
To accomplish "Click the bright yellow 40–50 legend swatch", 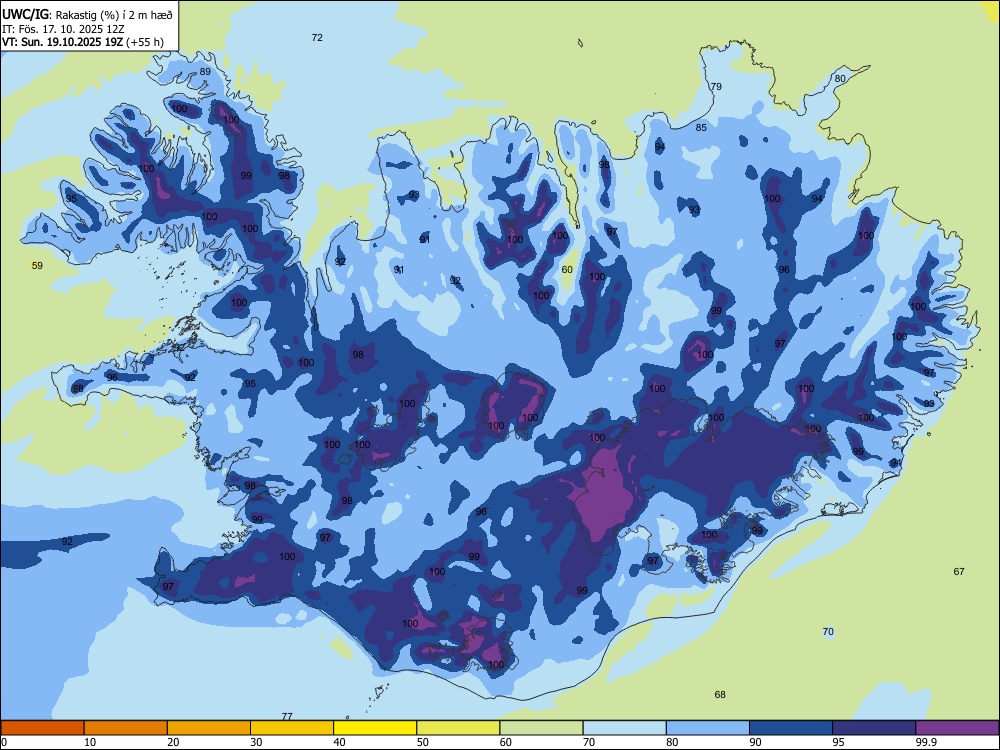I will pos(375,728).
